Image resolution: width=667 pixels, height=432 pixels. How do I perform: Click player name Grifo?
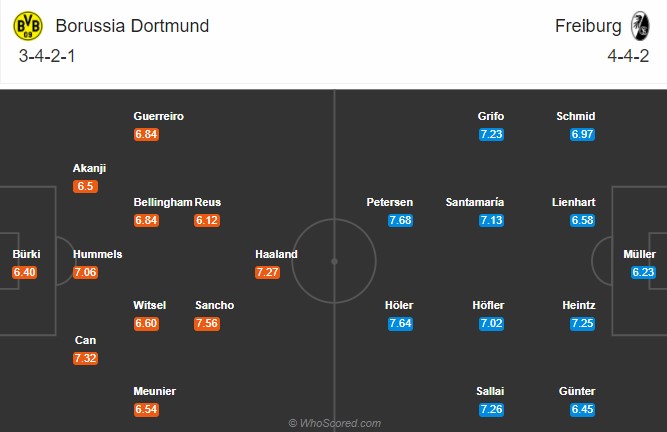[491, 116]
